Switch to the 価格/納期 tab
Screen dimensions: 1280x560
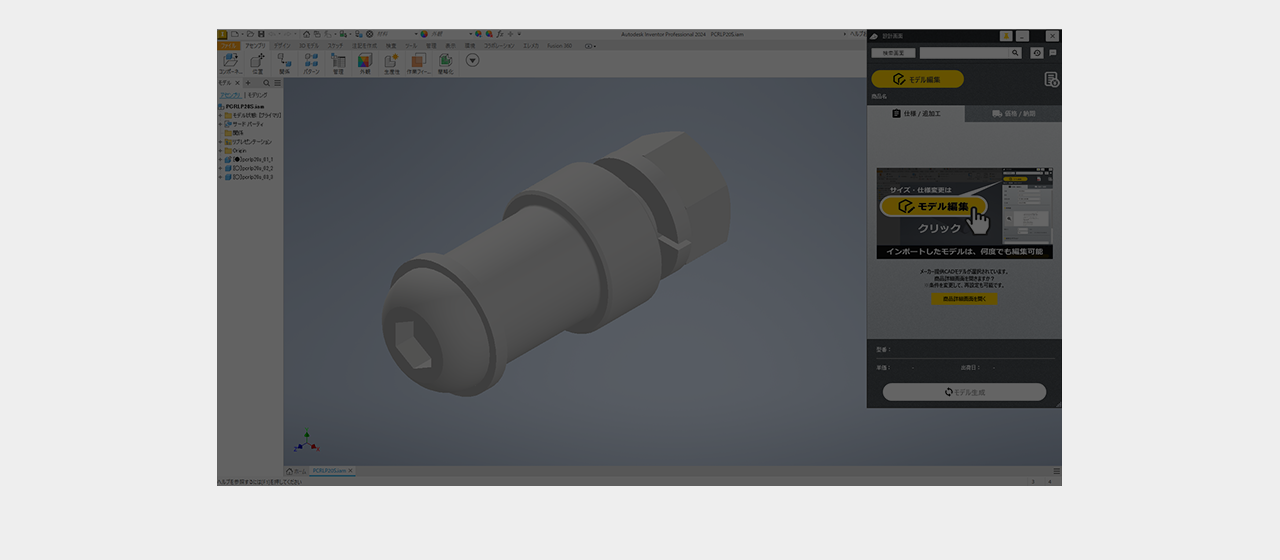1013,114
